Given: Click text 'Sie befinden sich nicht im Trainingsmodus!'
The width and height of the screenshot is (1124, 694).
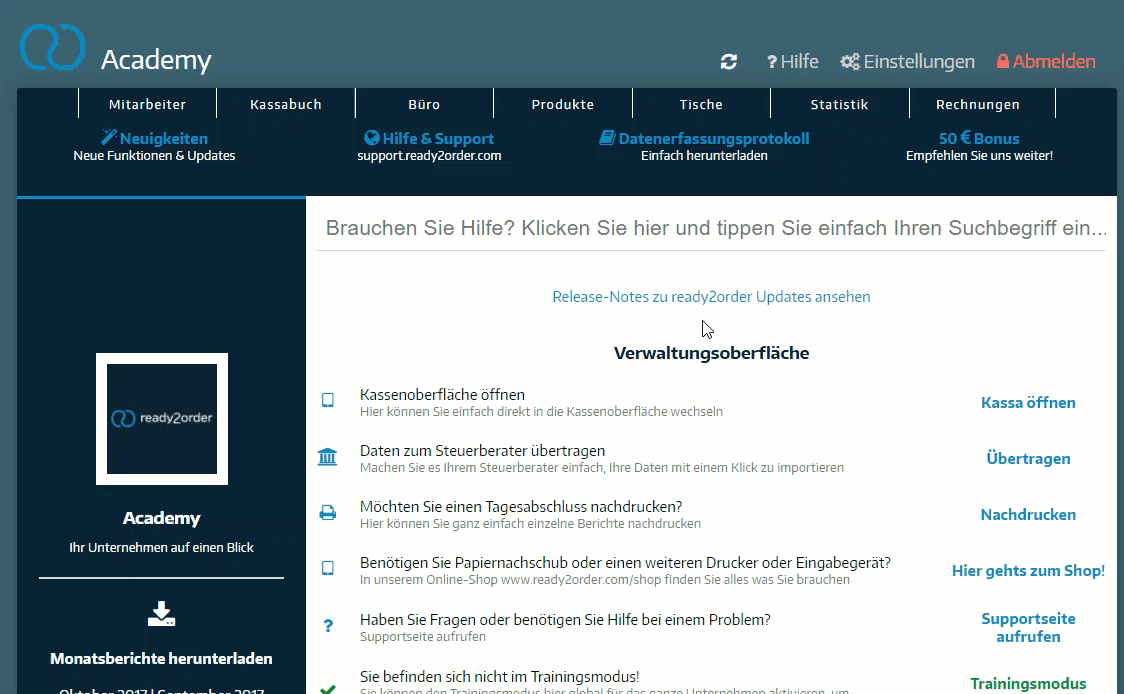Looking at the screenshot, I should point(500,677).
